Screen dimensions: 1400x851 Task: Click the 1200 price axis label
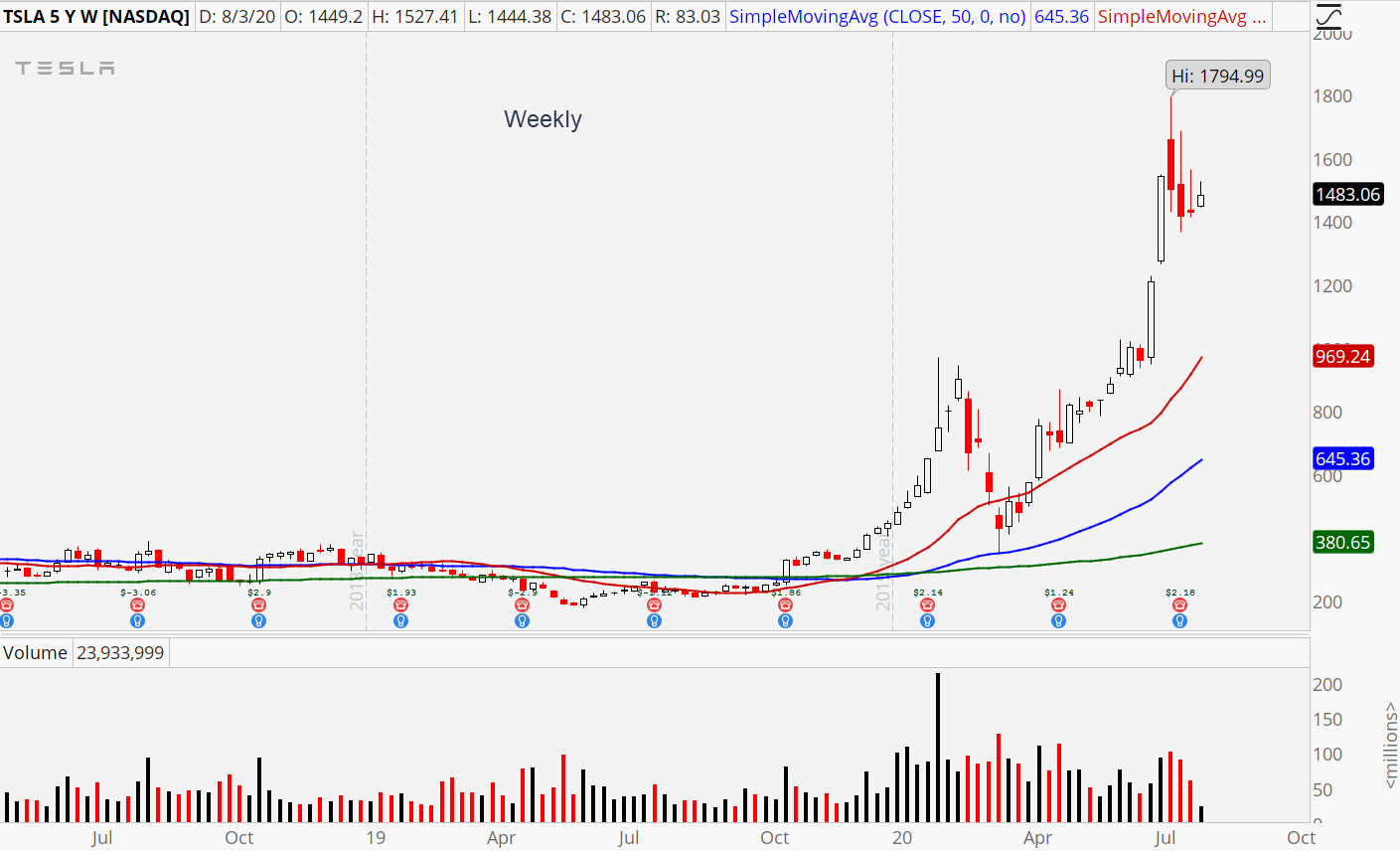tap(1332, 286)
